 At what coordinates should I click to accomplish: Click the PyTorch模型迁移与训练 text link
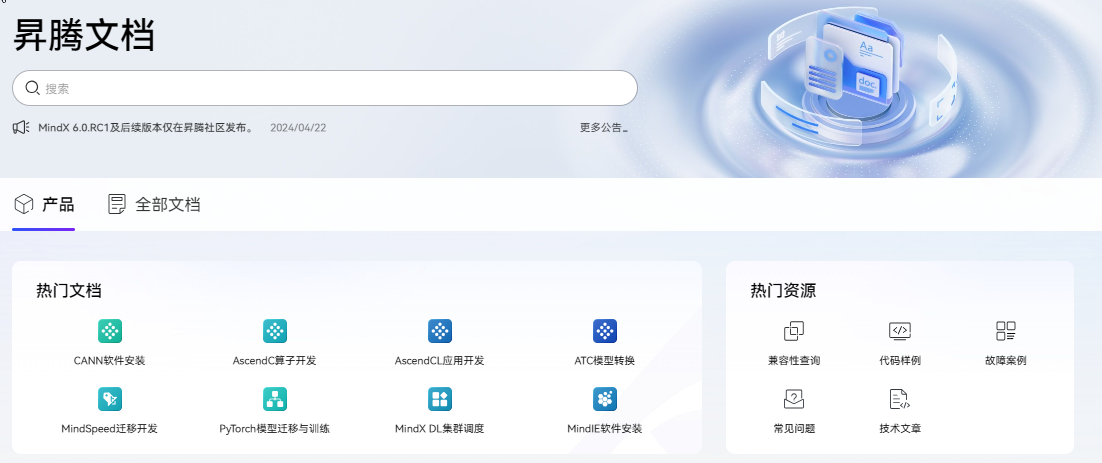click(x=275, y=429)
